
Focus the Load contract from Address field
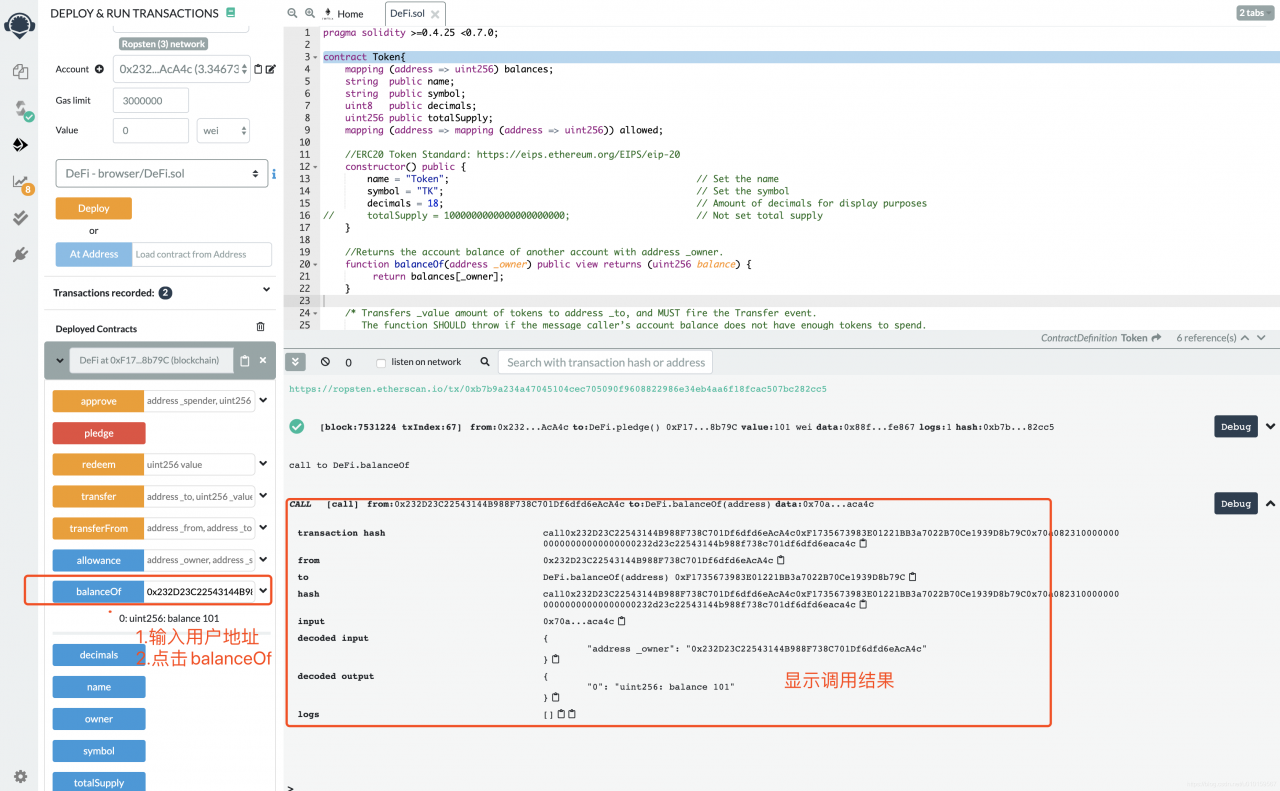[x=202, y=254]
